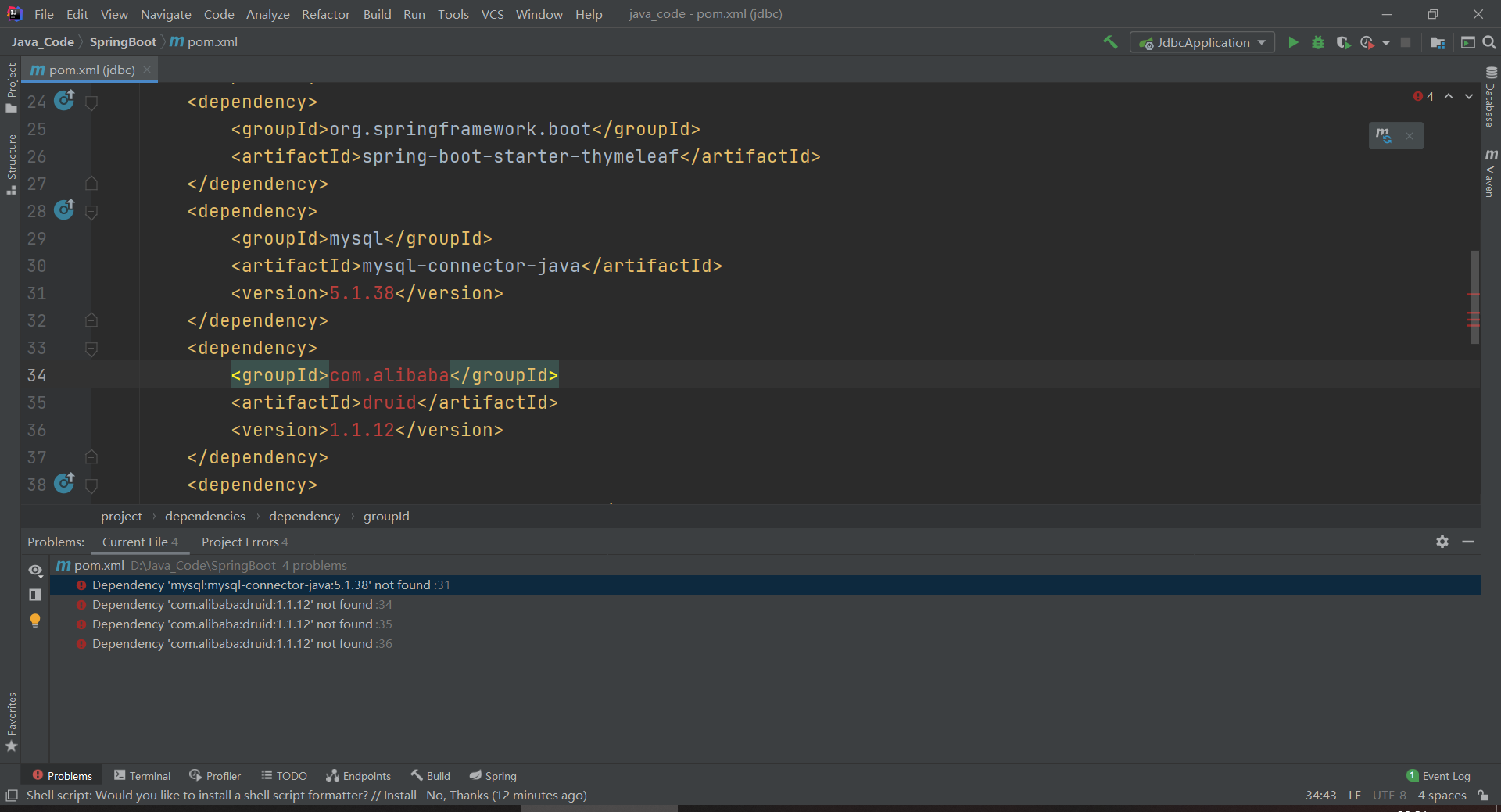Click the Load Maven Changes floating icon

click(x=1384, y=136)
